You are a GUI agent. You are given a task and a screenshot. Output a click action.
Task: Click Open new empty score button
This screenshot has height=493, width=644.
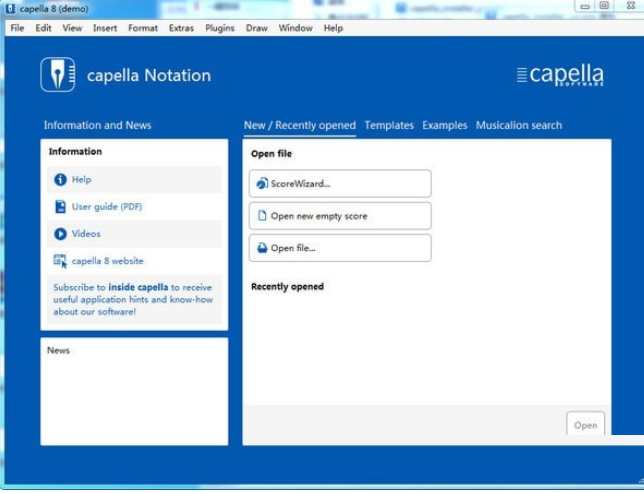point(340,216)
